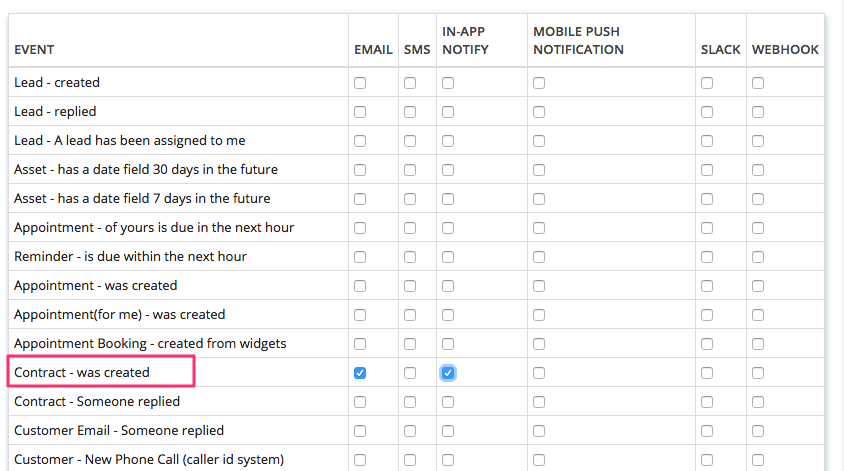Screen dimensions: 844x471
Task: Tick Mobile Push for Appointment(for me) - was created
Action: tap(539, 315)
